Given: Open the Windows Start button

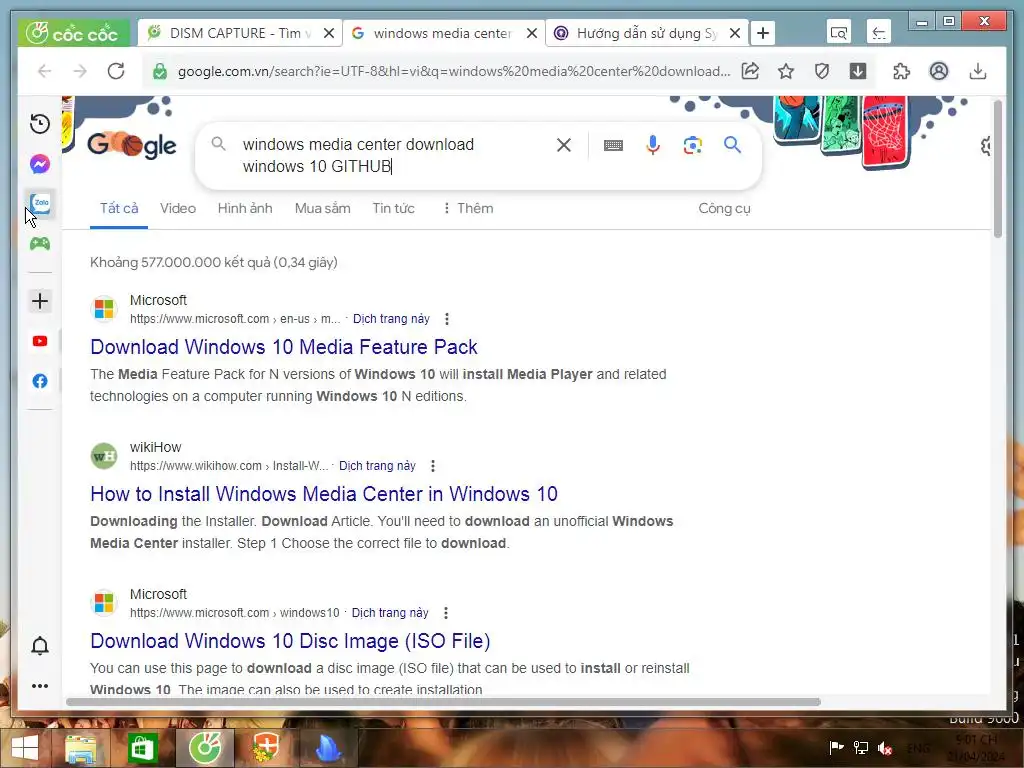Looking at the screenshot, I should (x=24, y=748).
